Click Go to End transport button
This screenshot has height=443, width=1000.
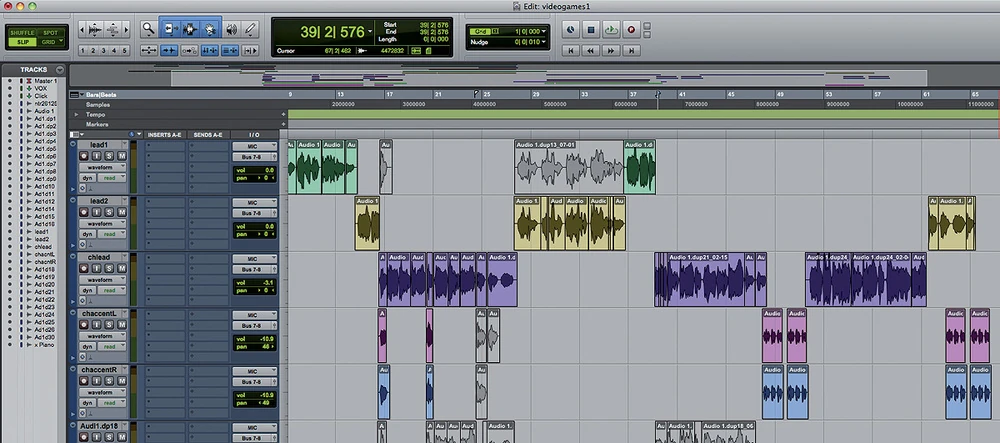point(631,50)
